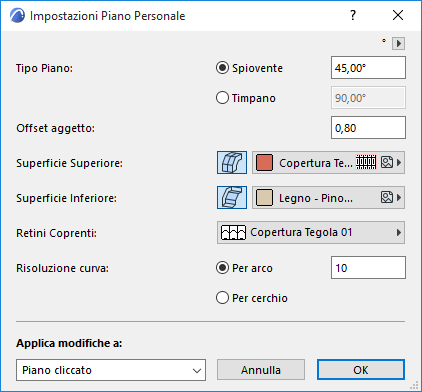Screen dimensions: 422x392
Task: Click the ArchiCAD logo in title bar
Action: (17, 15)
